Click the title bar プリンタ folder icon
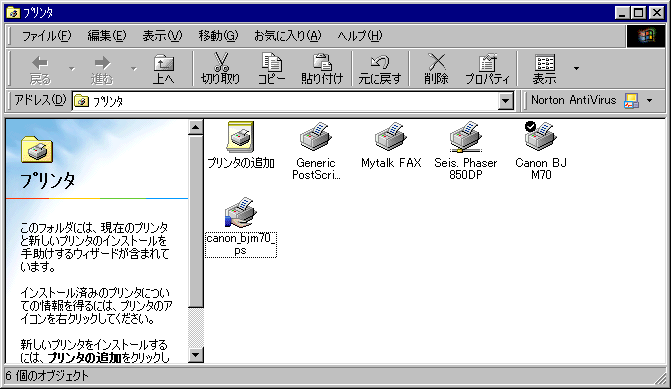The width and height of the screenshot is (671, 389). tap(13, 12)
